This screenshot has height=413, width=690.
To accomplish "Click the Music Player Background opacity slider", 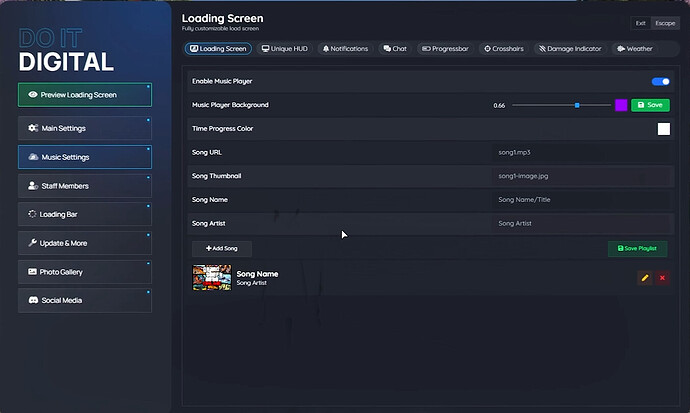I will [x=562, y=105].
